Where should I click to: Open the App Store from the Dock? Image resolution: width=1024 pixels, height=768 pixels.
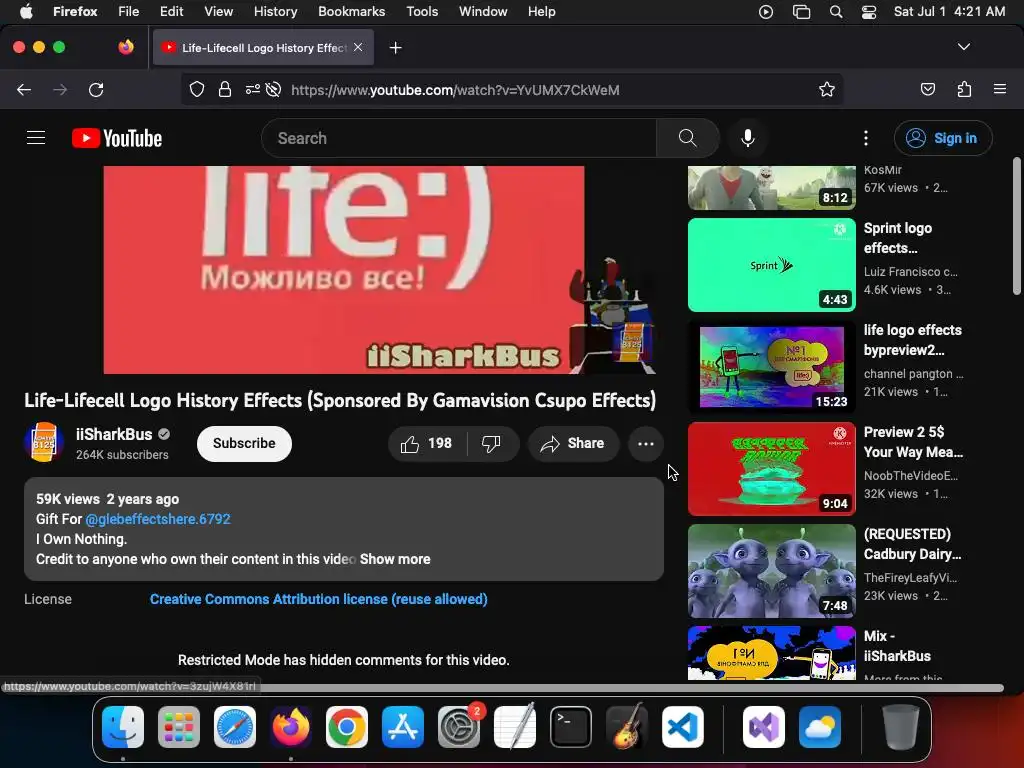403,727
